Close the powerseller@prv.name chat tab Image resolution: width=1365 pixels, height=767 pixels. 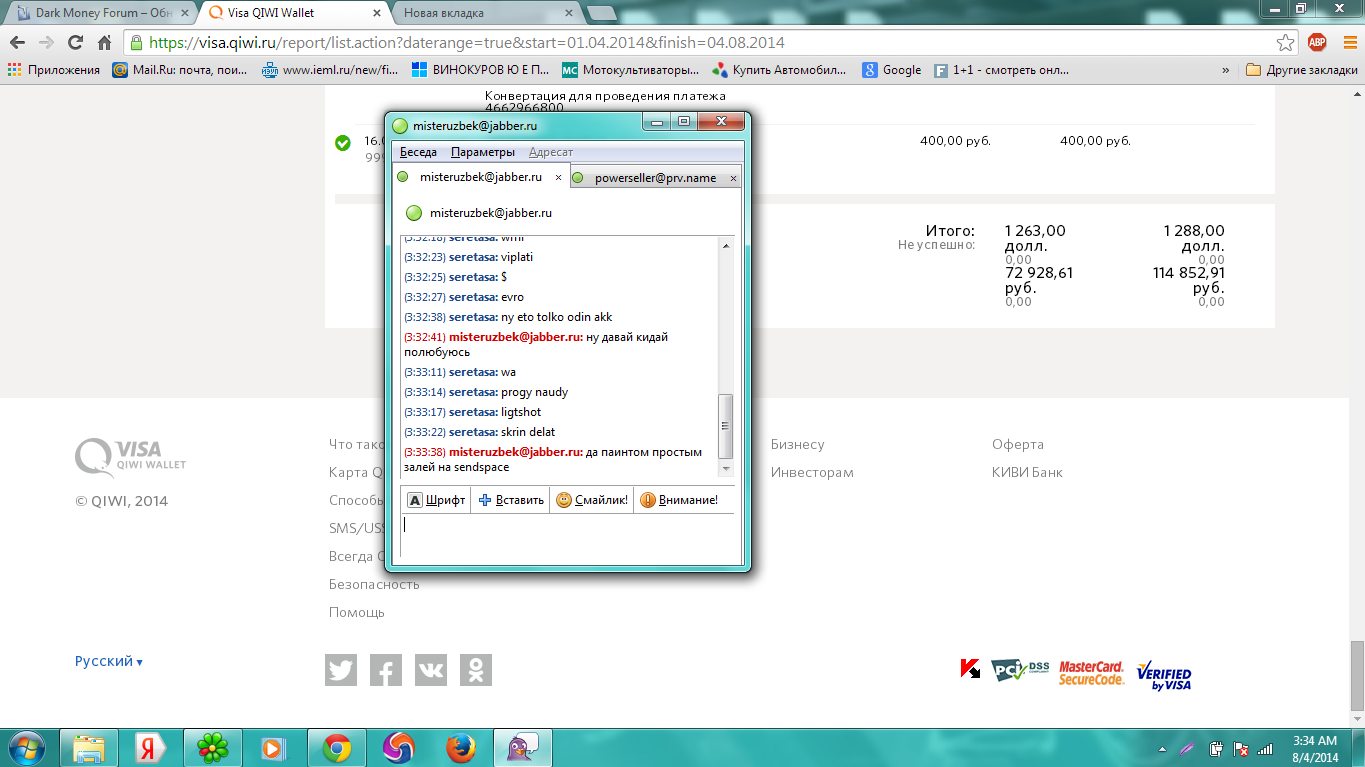[x=733, y=179]
